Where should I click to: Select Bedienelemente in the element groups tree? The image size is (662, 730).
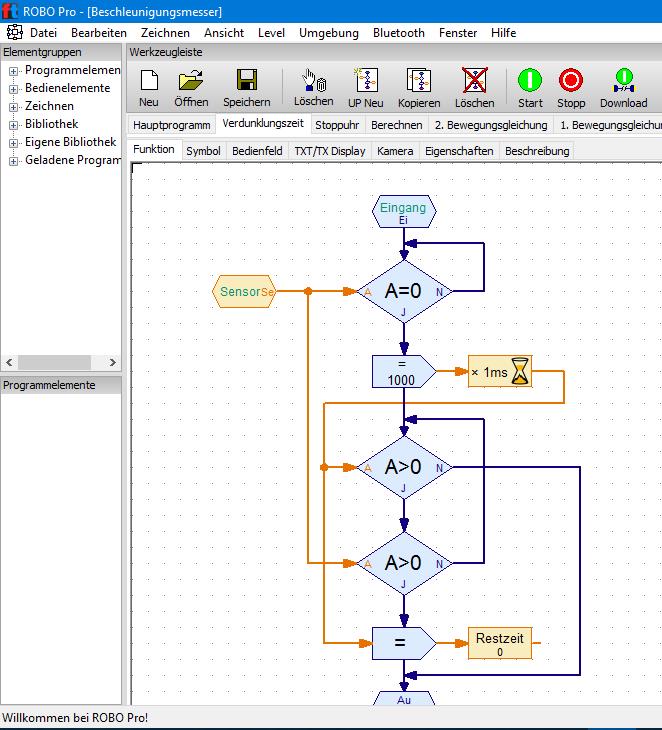click(x=68, y=88)
